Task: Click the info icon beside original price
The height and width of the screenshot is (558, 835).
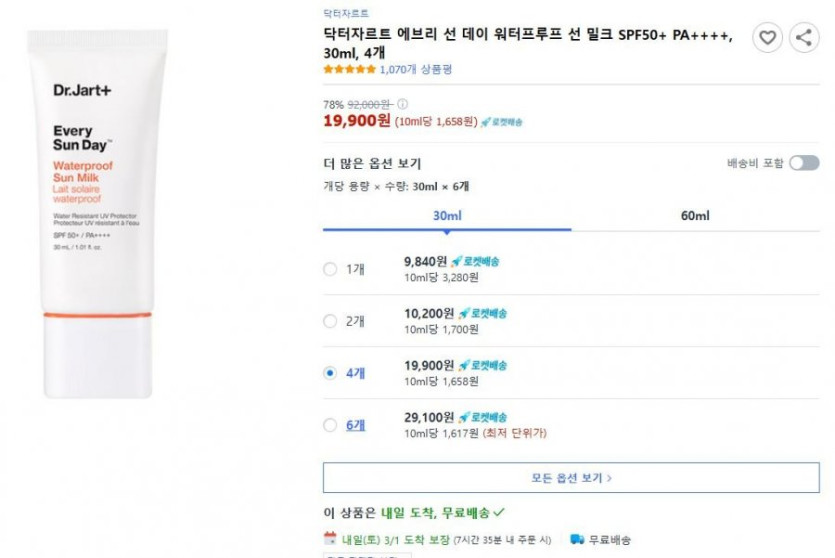Action: tap(402, 104)
